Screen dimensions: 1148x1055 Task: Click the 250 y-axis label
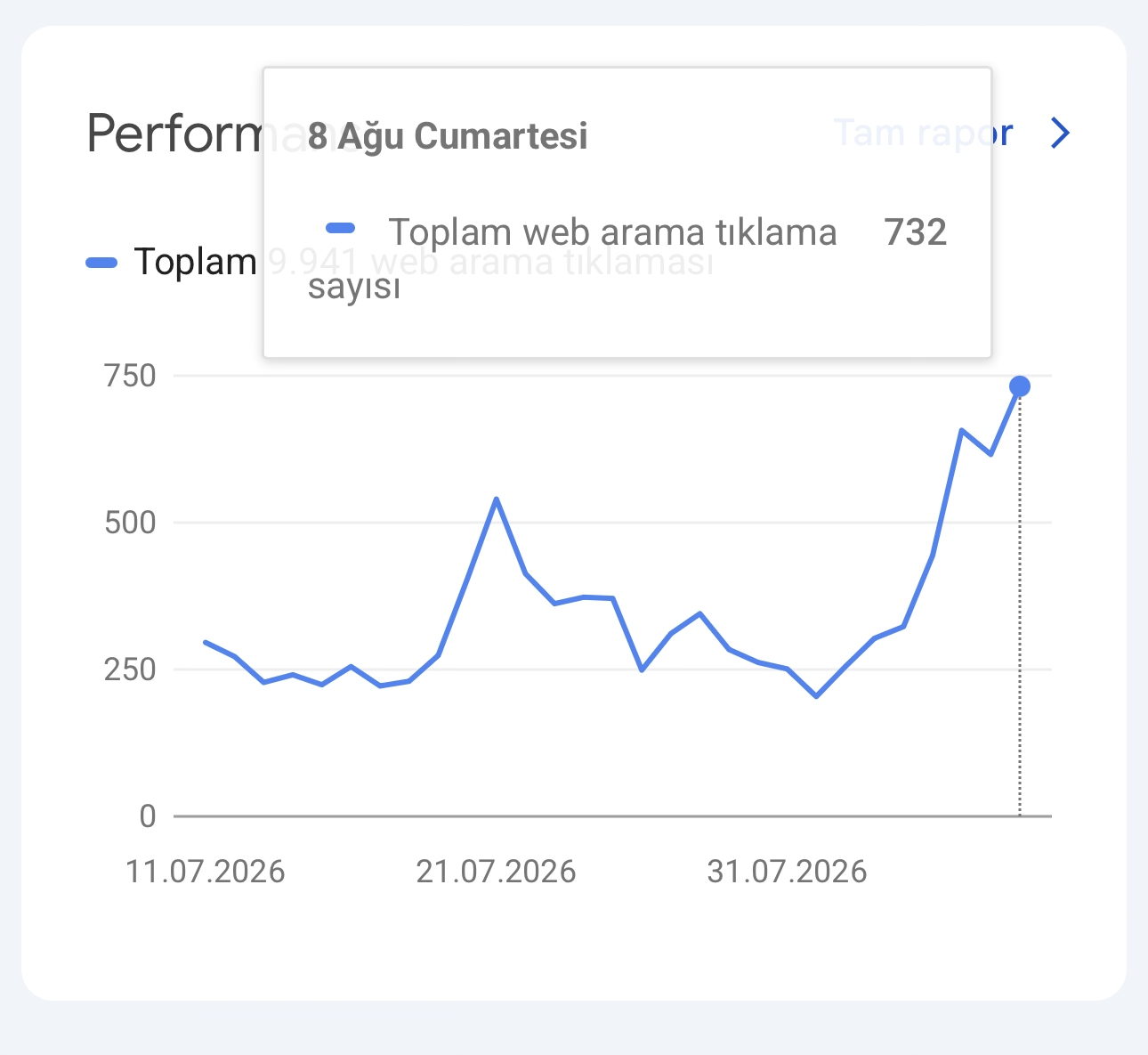(x=130, y=670)
